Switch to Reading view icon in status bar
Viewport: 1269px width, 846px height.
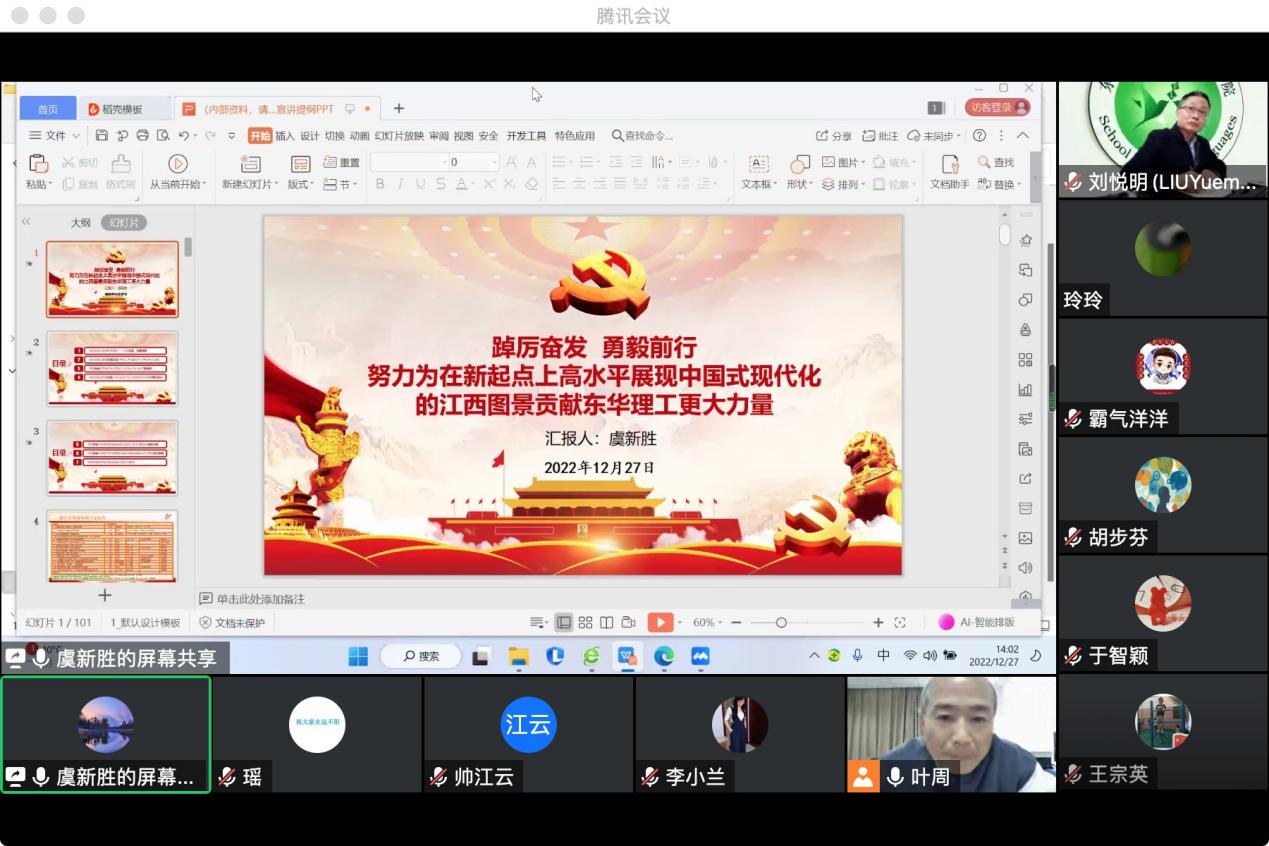606,622
